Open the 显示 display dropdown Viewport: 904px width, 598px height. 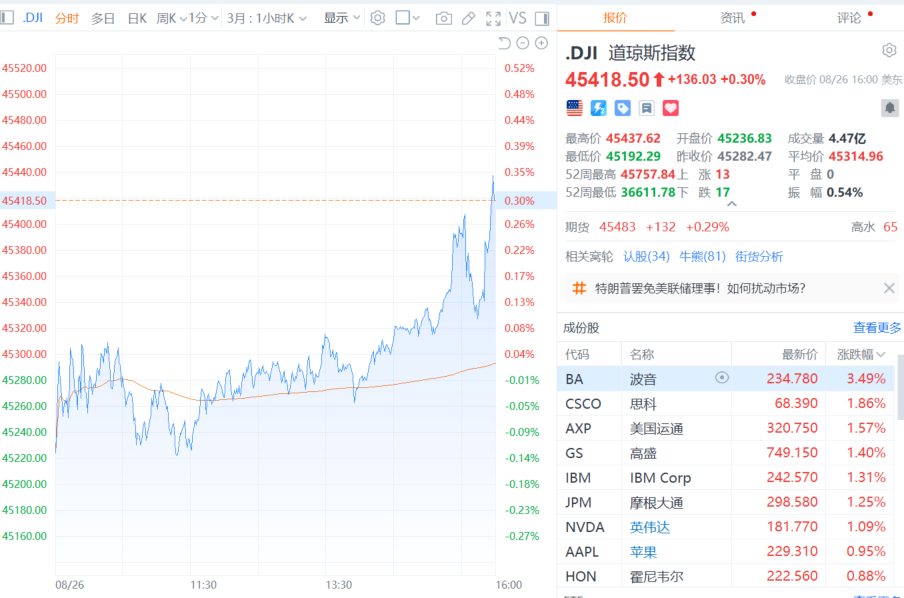(341, 18)
